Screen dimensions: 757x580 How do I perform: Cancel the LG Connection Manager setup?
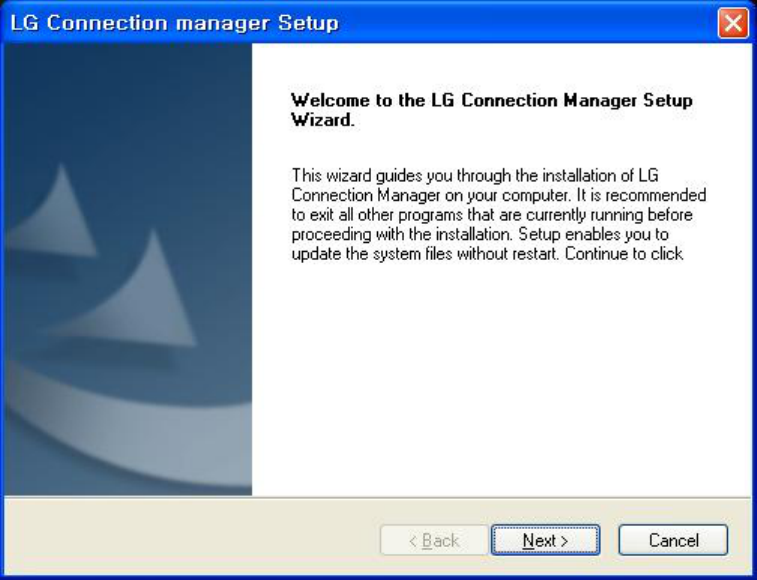point(673,540)
